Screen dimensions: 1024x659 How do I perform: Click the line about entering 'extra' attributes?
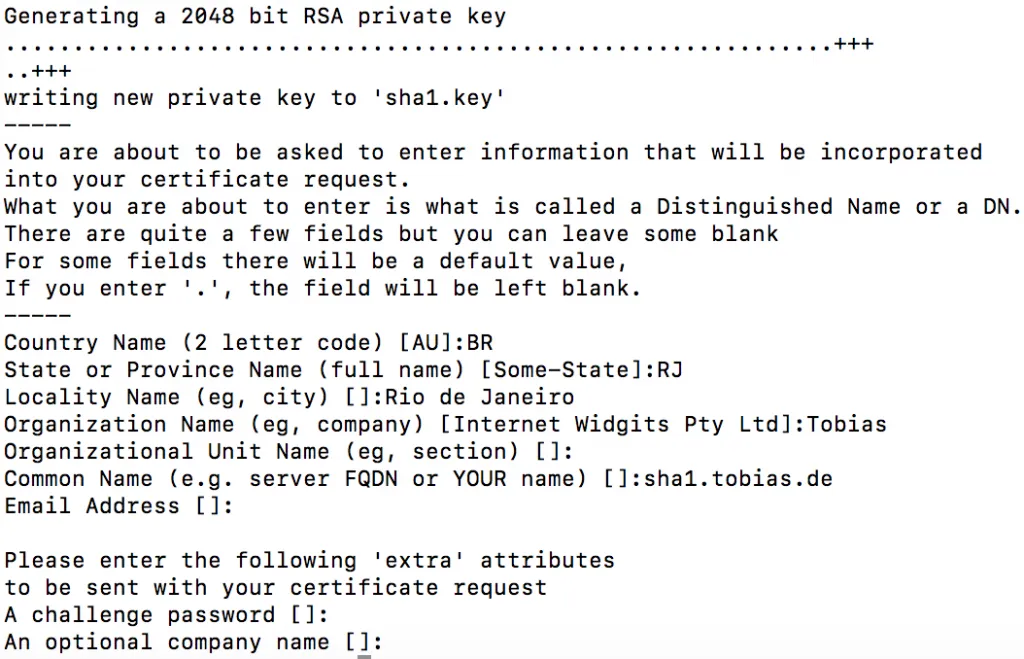pos(309,561)
